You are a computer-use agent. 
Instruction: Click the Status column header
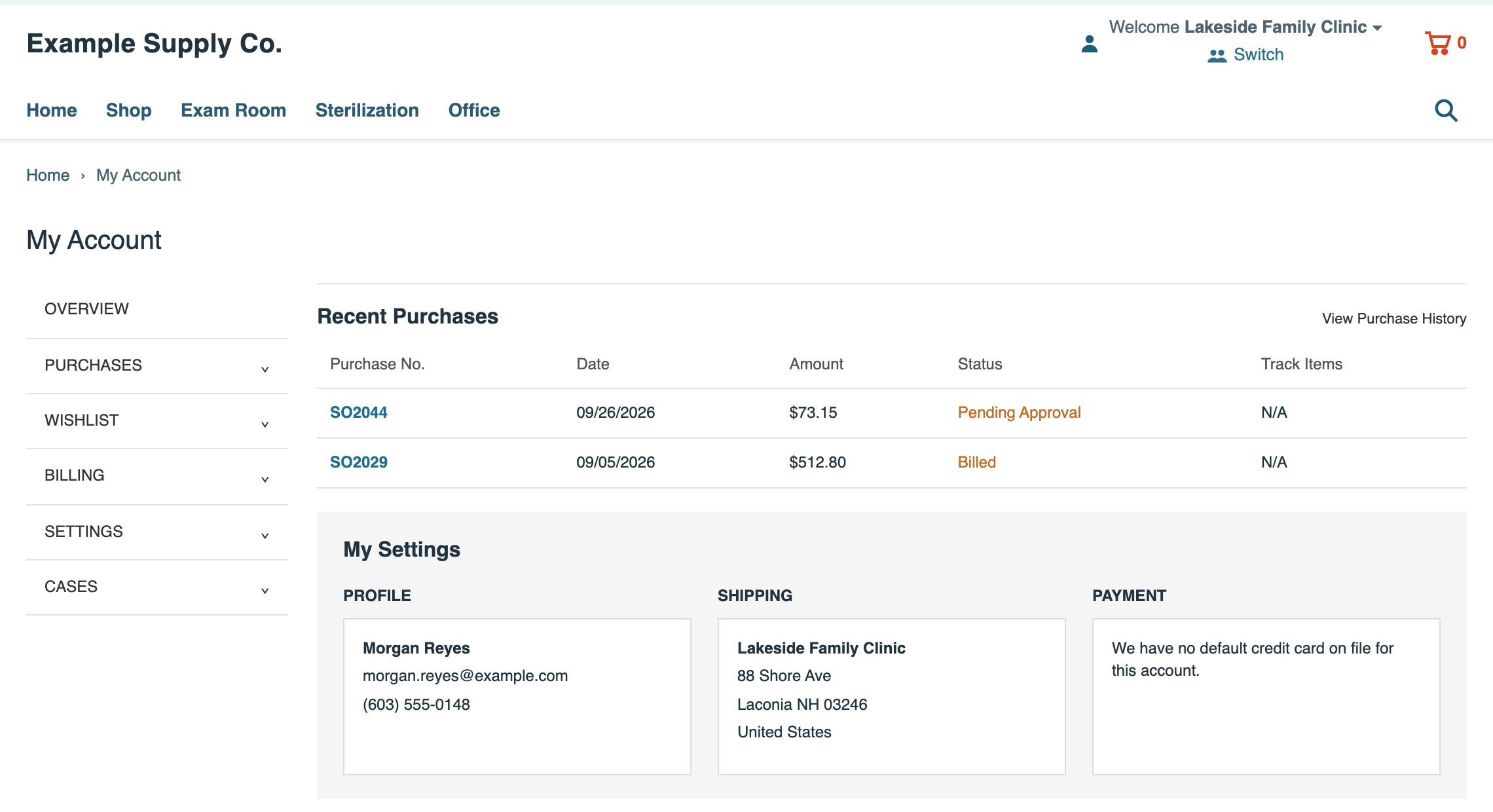click(980, 364)
